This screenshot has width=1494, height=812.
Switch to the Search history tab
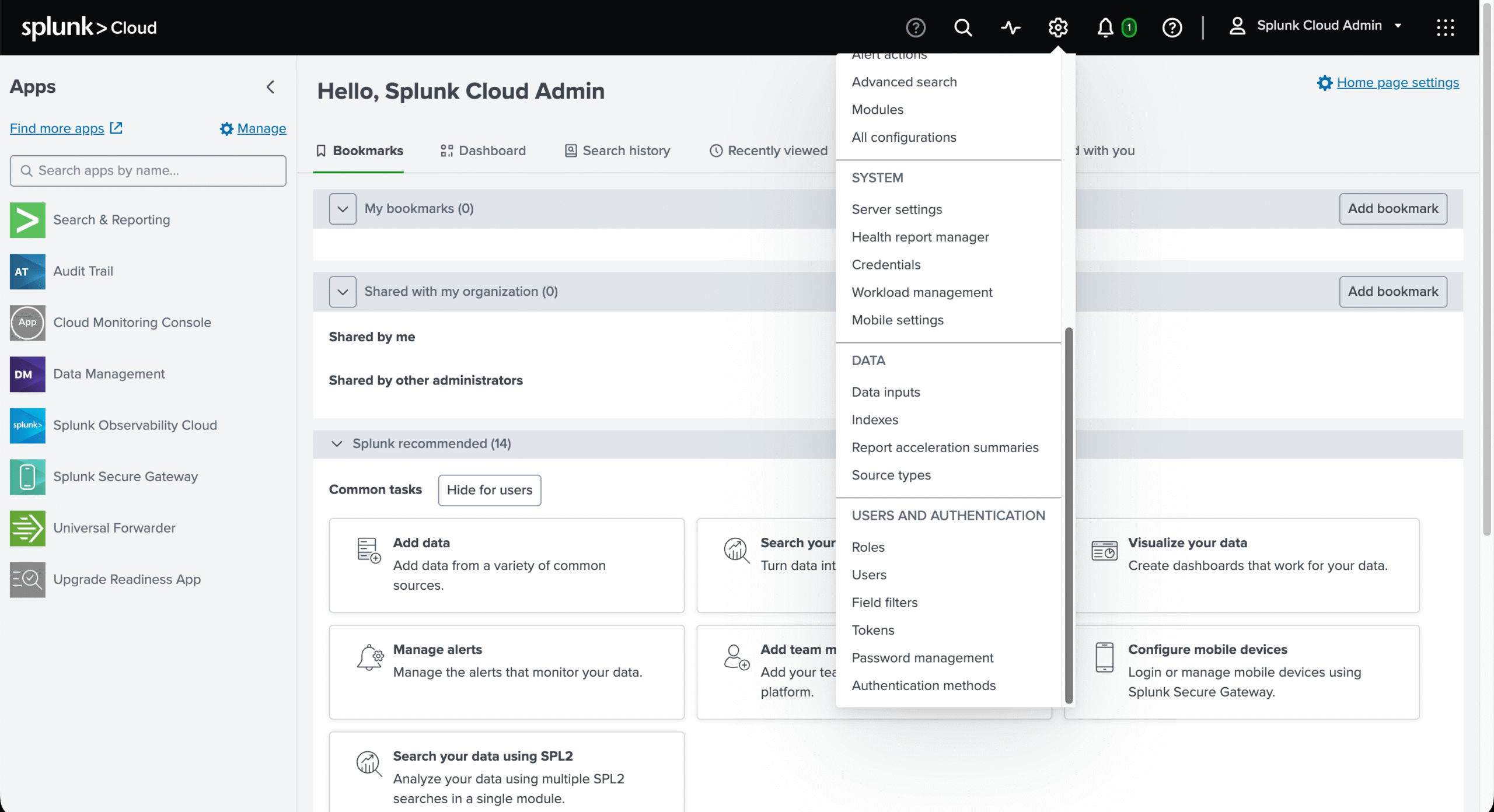pyautogui.click(x=617, y=150)
